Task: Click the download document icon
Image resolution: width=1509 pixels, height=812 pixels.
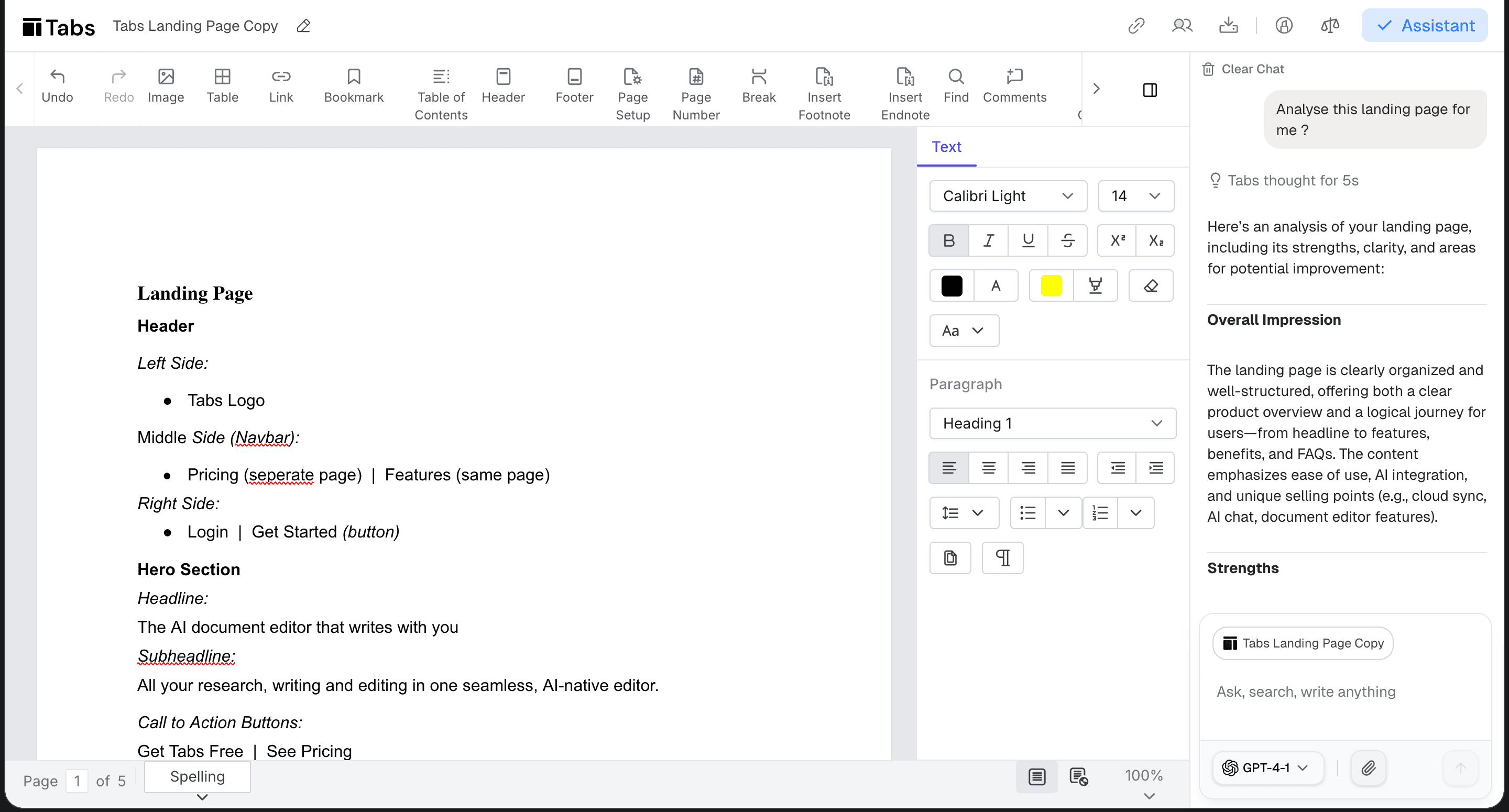Action: coord(1228,26)
